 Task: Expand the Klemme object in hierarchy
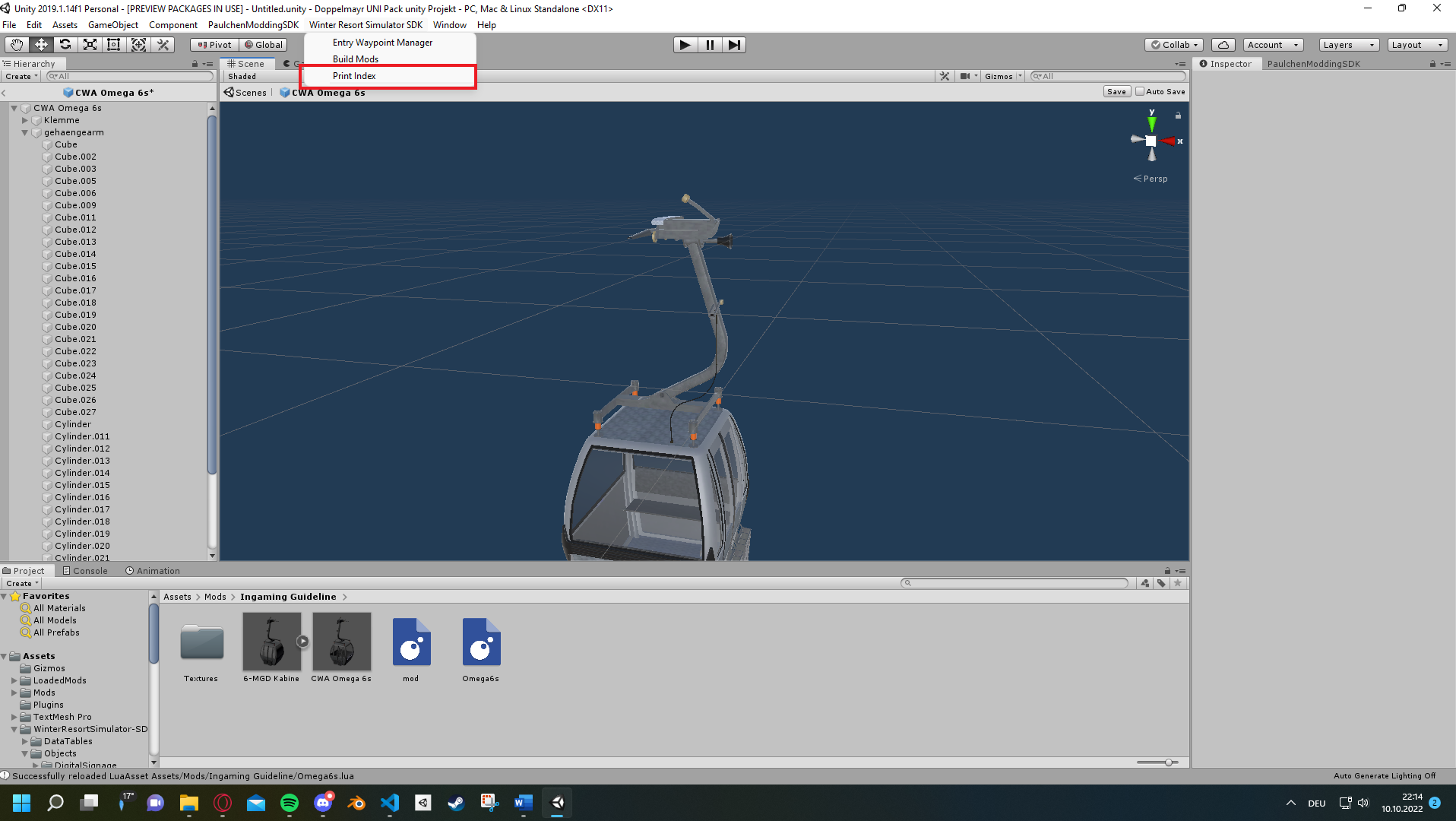[25, 120]
